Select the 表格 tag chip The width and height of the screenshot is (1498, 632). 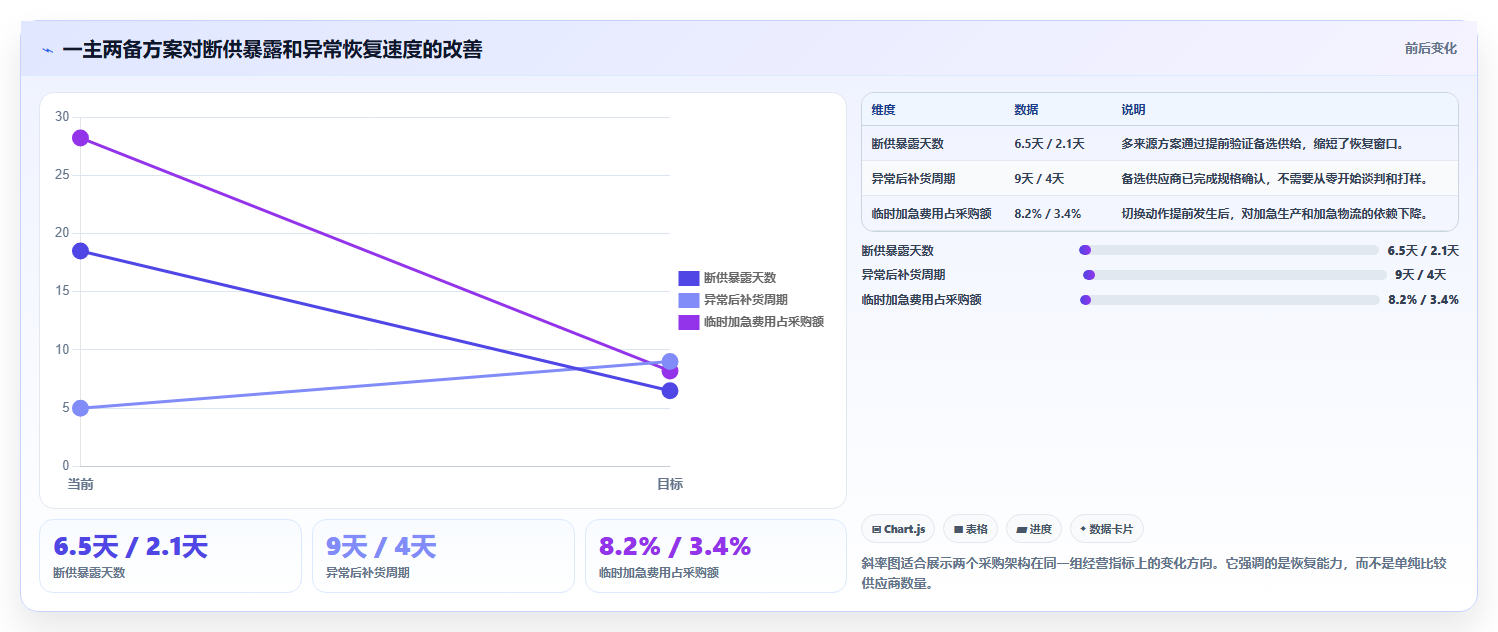point(970,529)
